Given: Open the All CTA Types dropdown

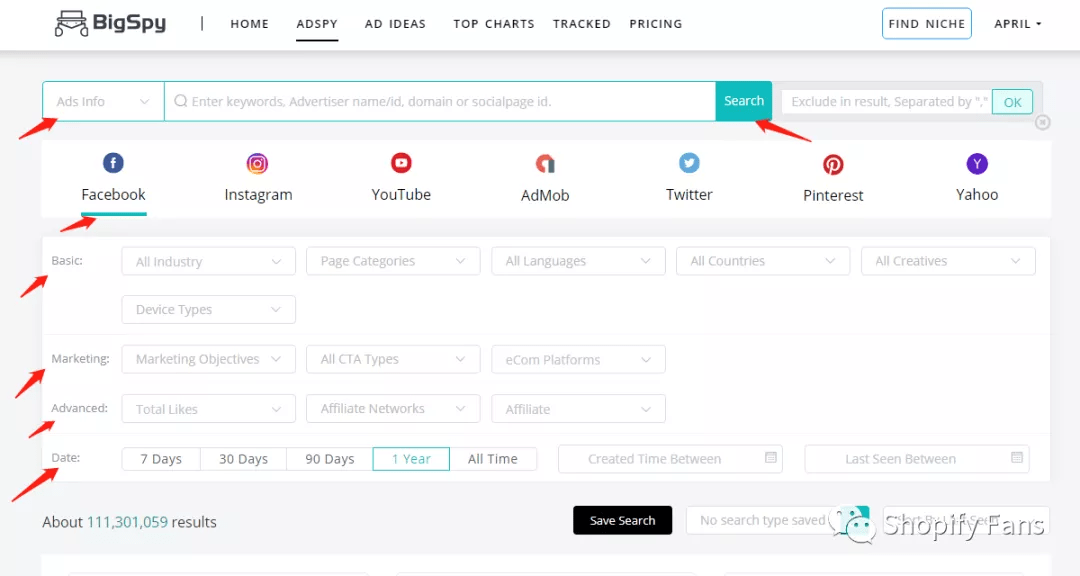Looking at the screenshot, I should pos(393,359).
